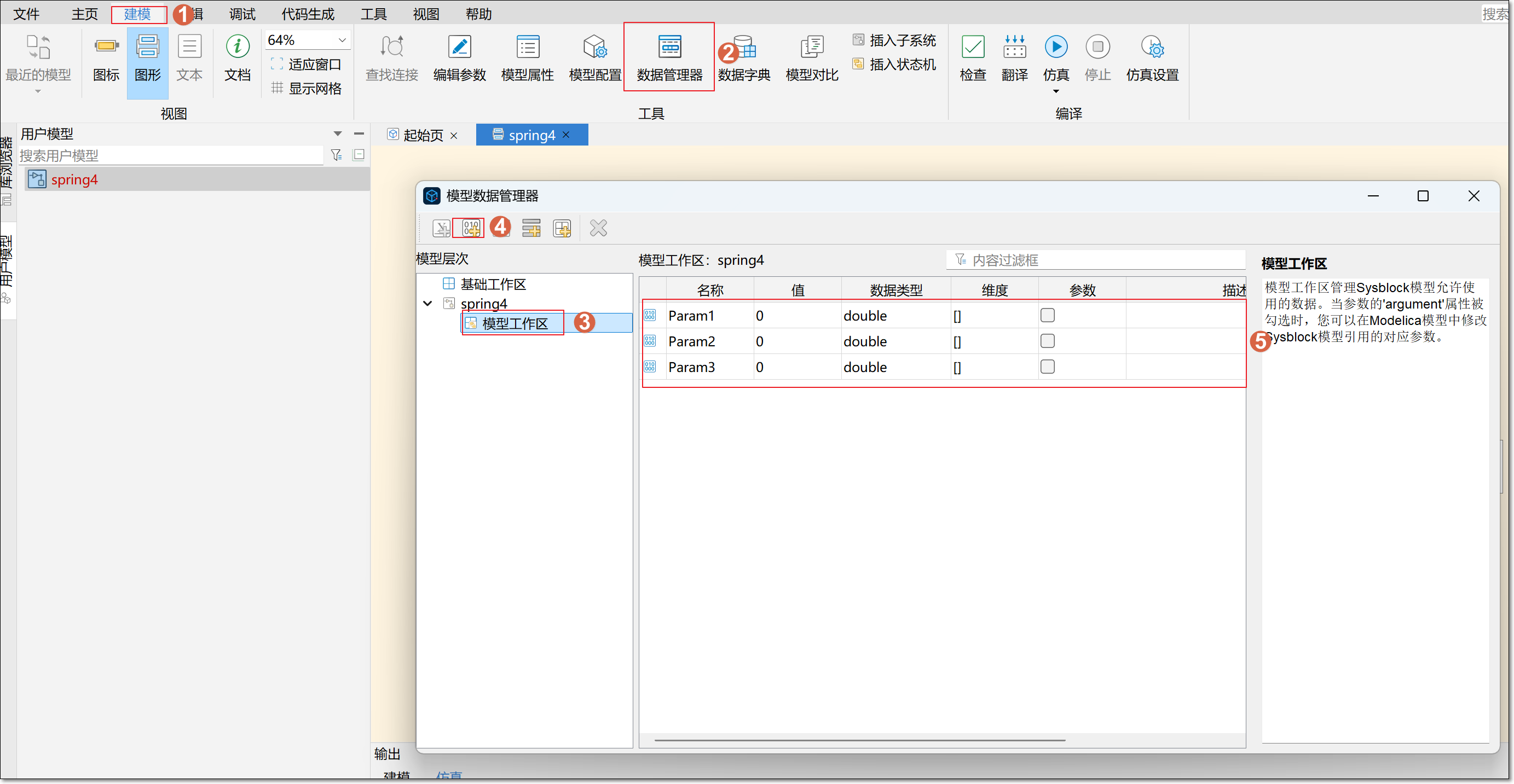Open the 数据管理器 tool
Viewport: 1514px width, 784px height.
[x=669, y=57]
